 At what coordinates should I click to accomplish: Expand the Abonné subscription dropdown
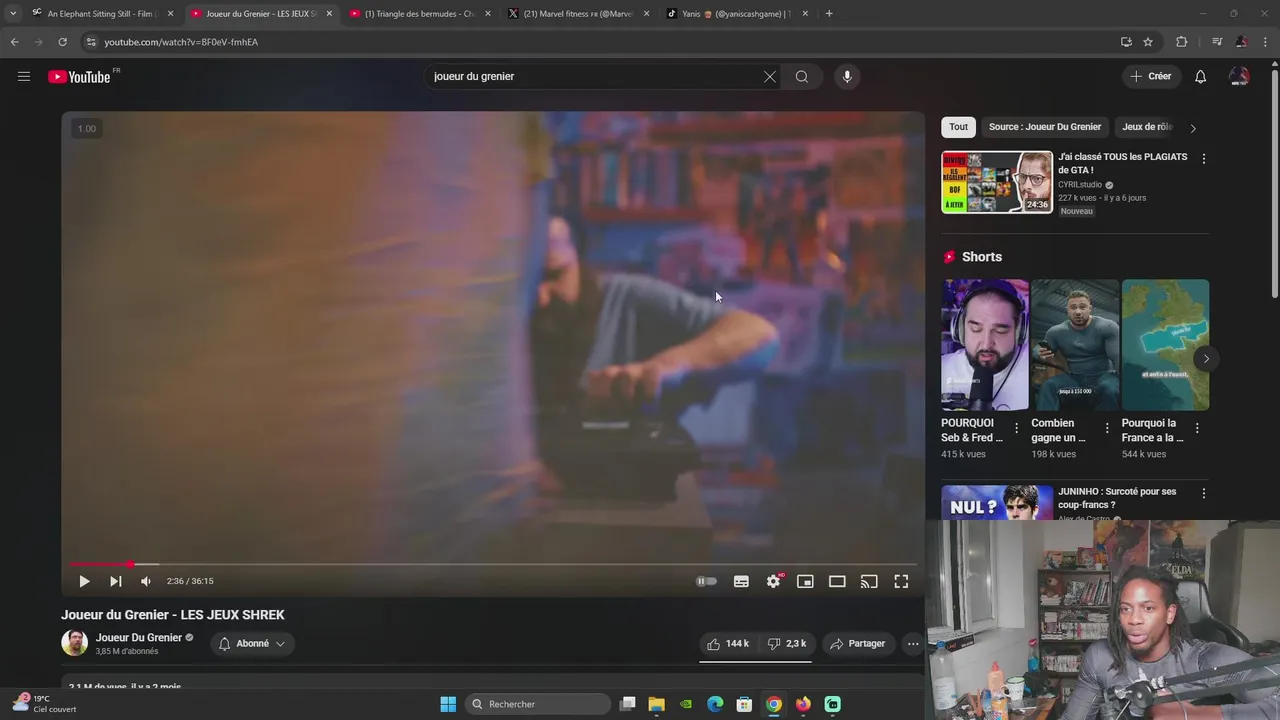(252, 644)
